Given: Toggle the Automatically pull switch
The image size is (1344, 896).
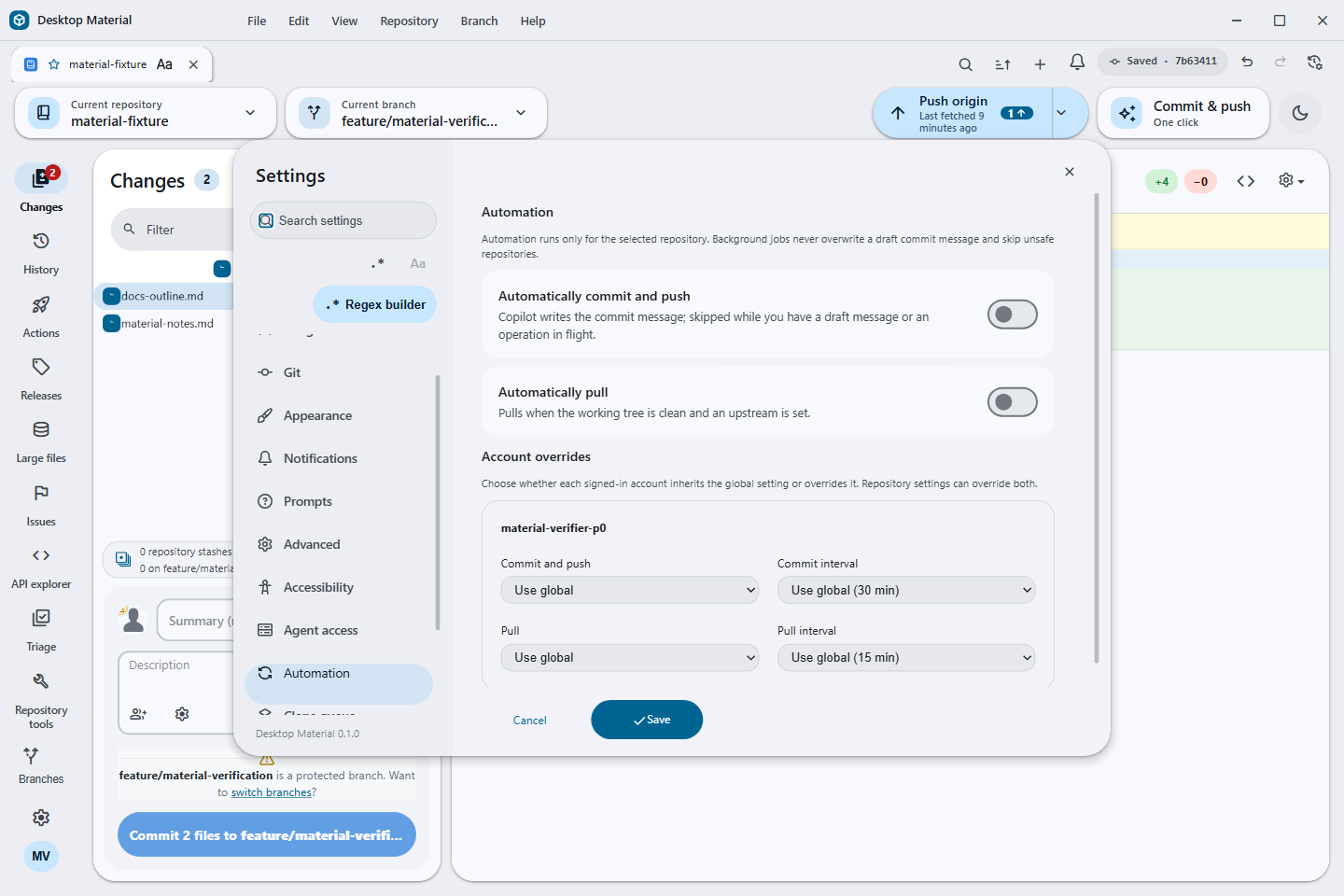Looking at the screenshot, I should coord(1013,402).
